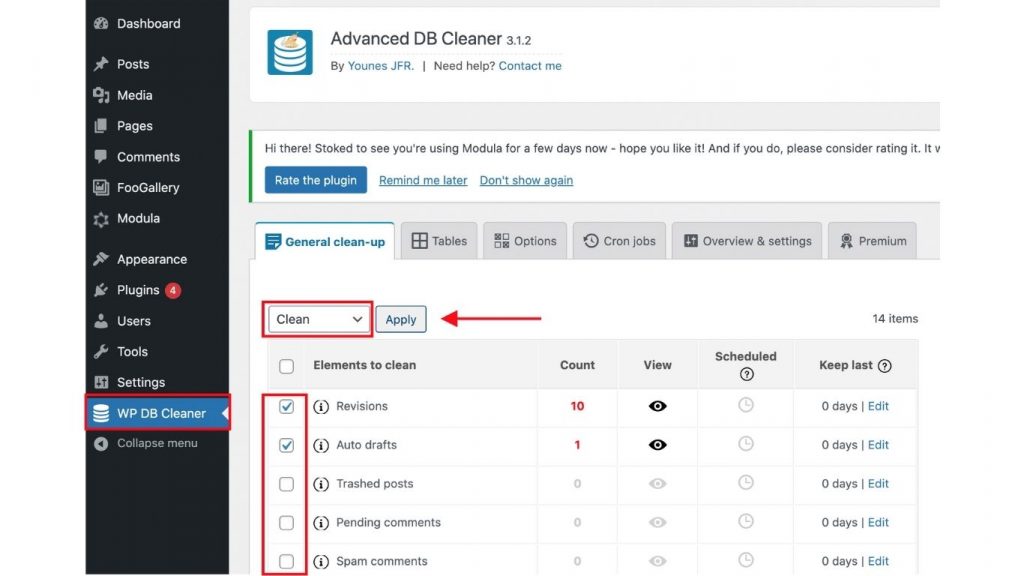Uncheck the Revisions checkbox
This screenshot has height=576, width=1024.
[x=285, y=406]
